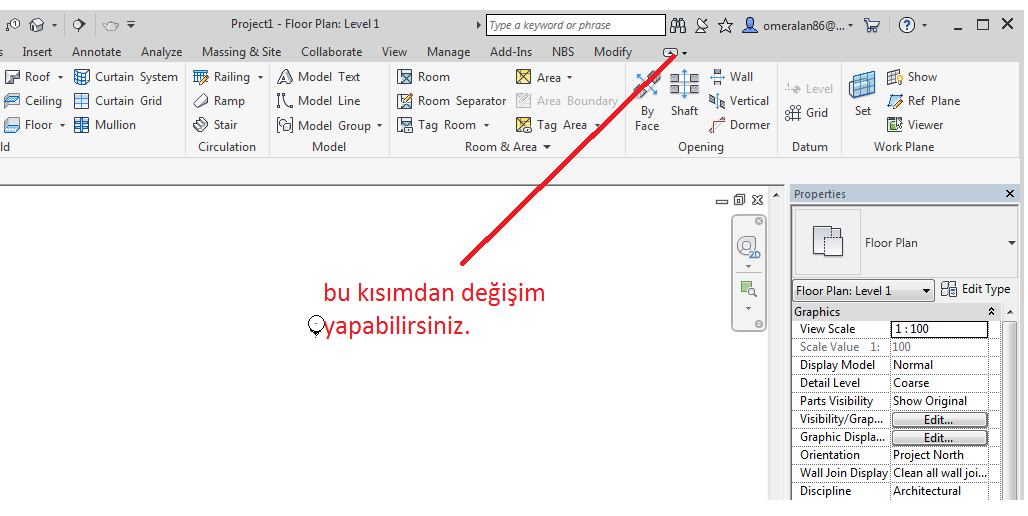Select the Vertical opening tool
The image size is (1028, 516).
(x=739, y=101)
